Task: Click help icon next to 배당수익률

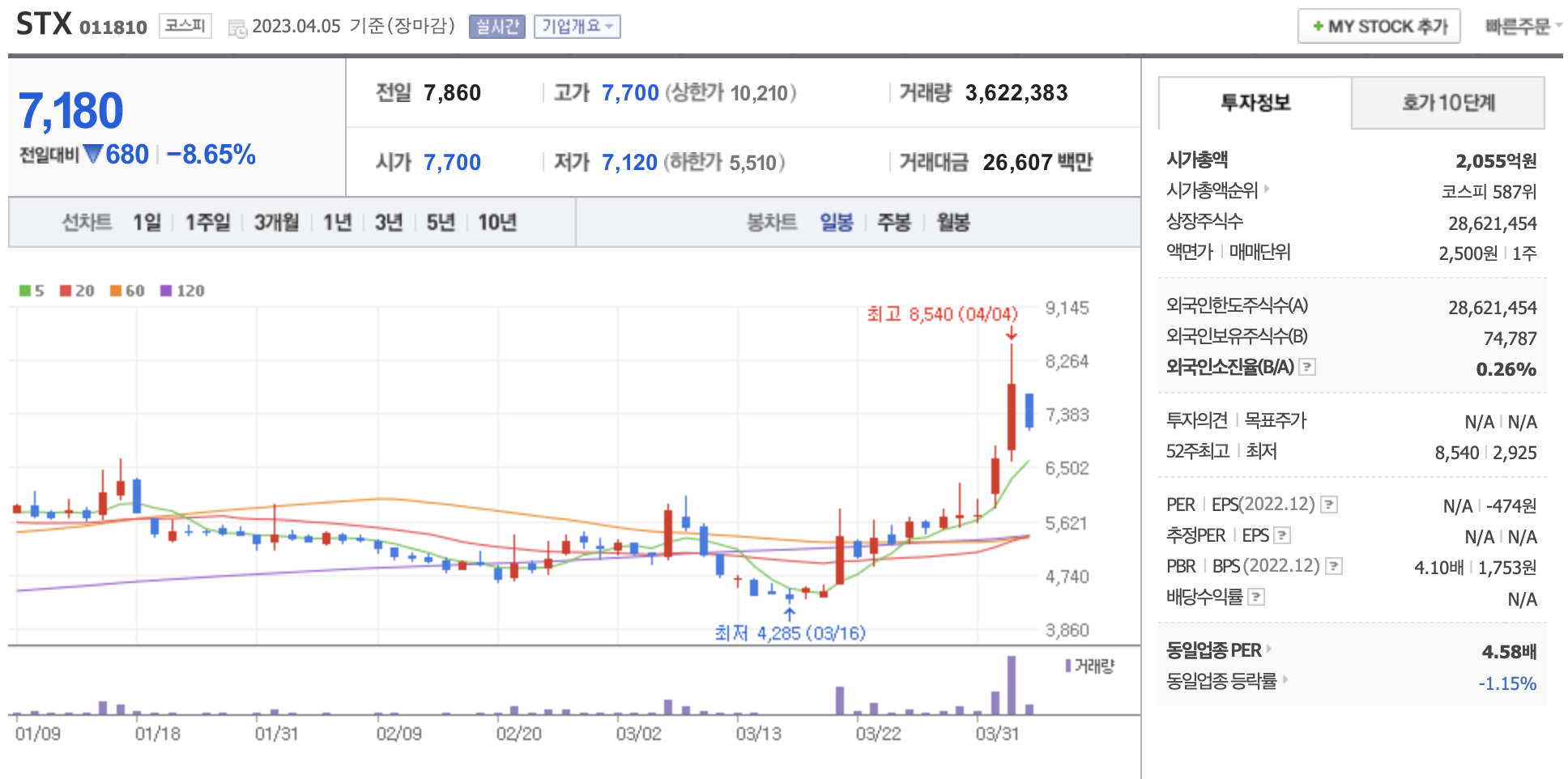Action: pos(1256,598)
